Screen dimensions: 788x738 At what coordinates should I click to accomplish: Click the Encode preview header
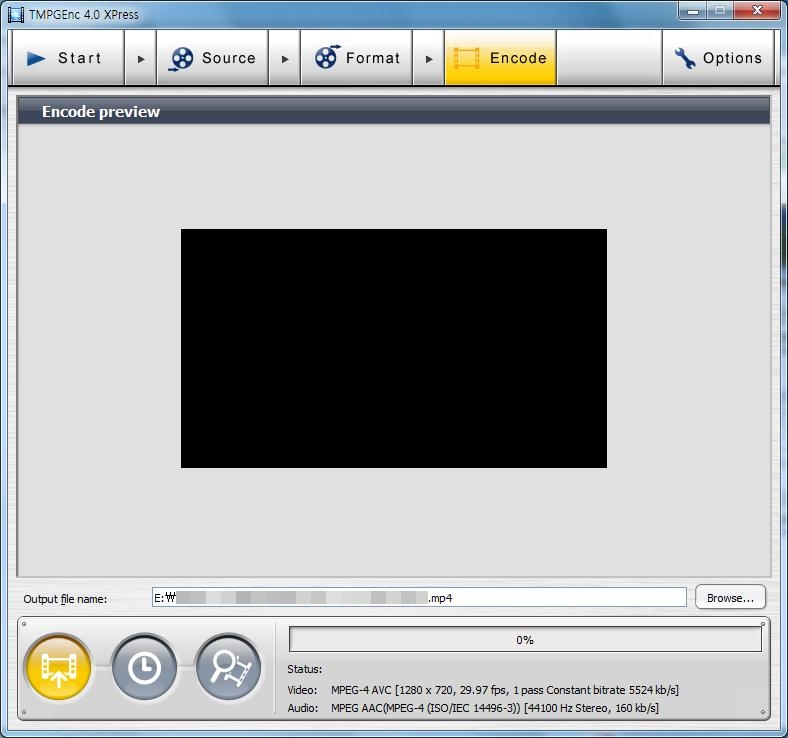tap(393, 111)
